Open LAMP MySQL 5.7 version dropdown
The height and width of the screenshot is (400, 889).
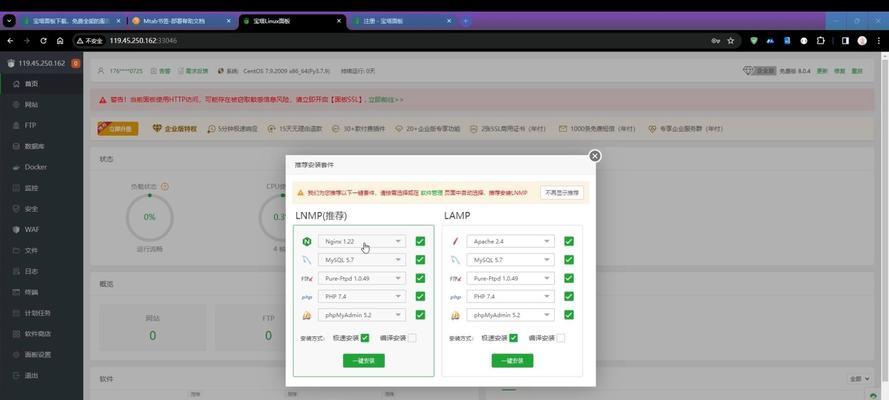510,260
